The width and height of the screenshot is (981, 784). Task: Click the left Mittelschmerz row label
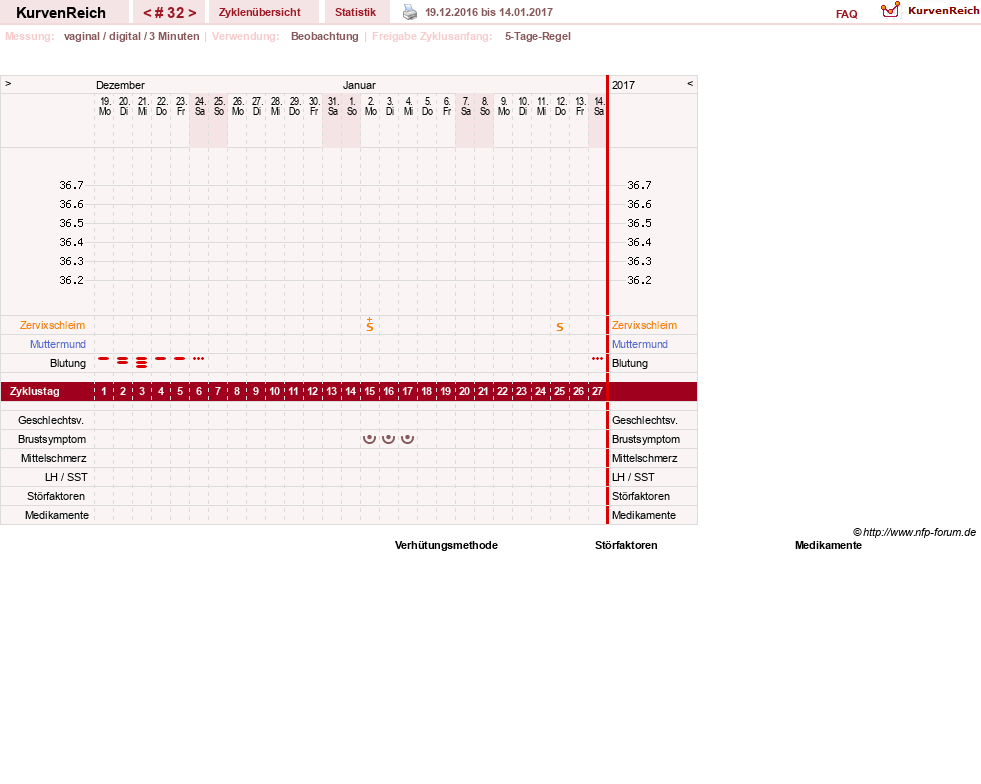[54, 459]
